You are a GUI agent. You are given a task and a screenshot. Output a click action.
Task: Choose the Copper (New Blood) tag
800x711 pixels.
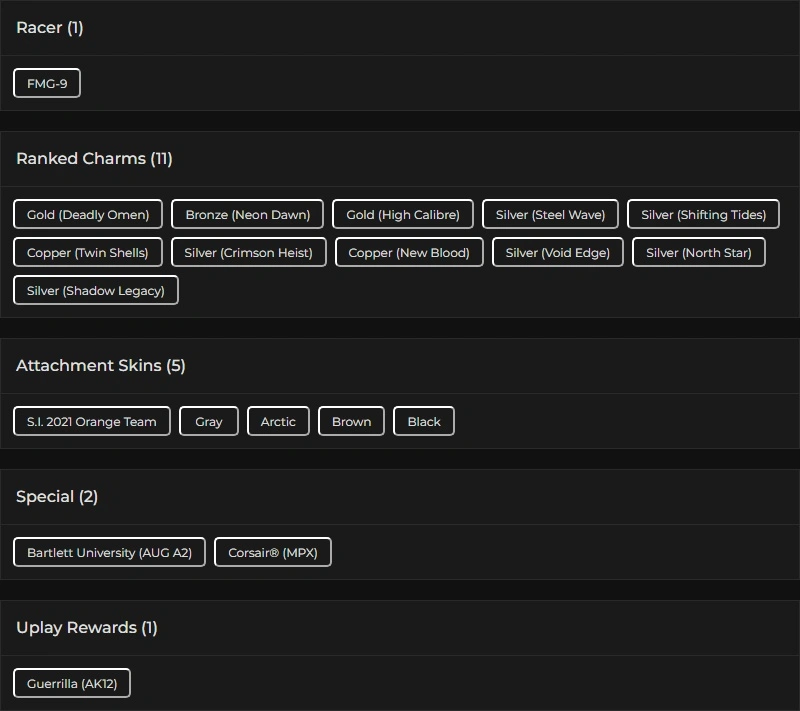pos(409,253)
